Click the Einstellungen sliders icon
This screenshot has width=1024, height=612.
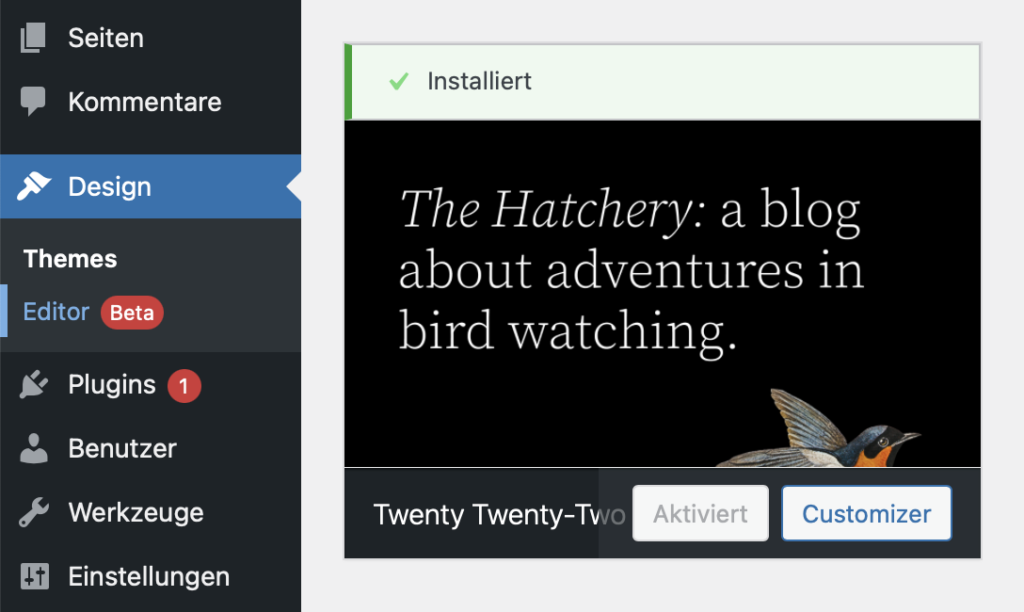pyautogui.click(x=33, y=577)
